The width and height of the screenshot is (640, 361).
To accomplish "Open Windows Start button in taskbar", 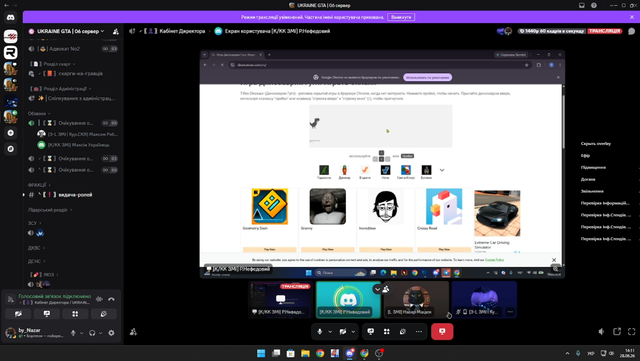I will [x=261, y=353].
